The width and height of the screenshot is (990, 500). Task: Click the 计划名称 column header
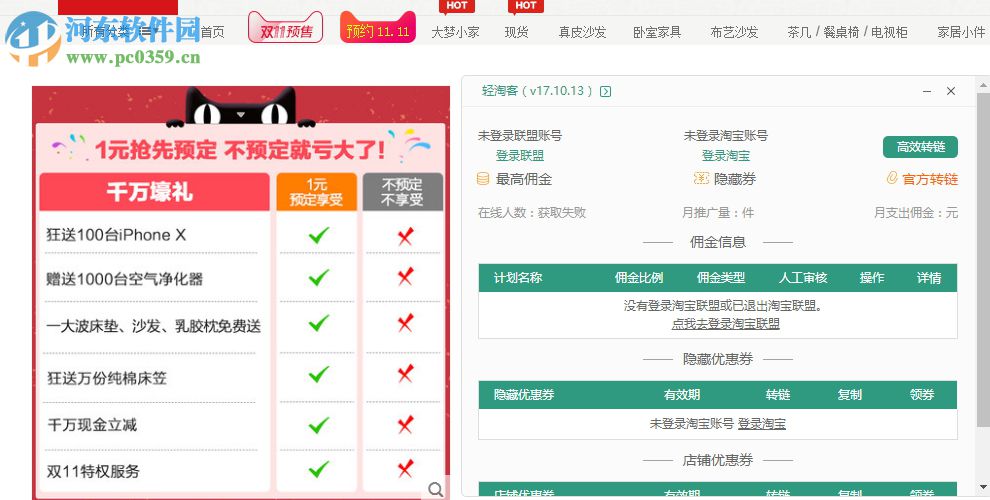point(518,278)
